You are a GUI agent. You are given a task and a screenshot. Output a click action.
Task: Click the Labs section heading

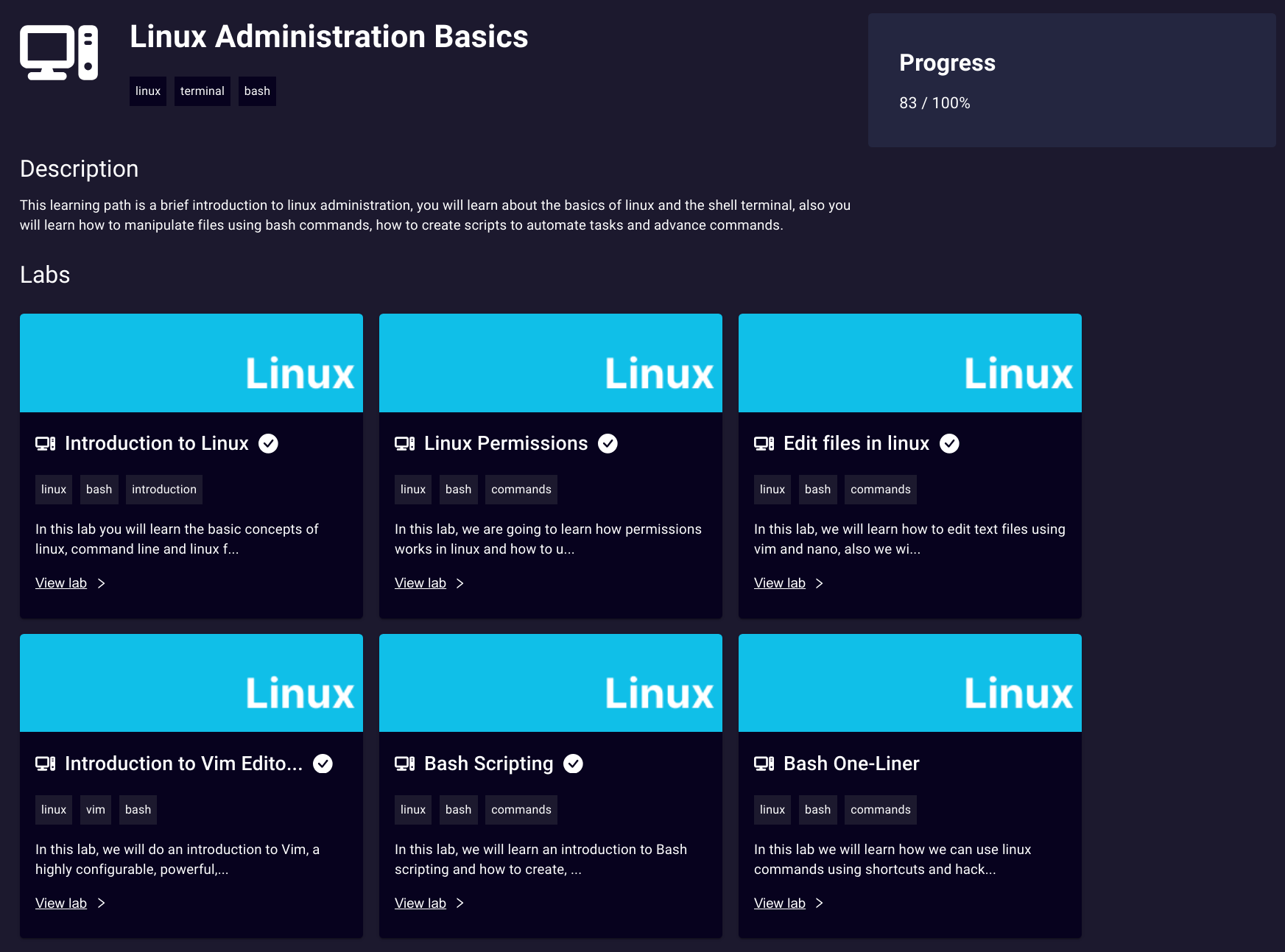coord(45,275)
